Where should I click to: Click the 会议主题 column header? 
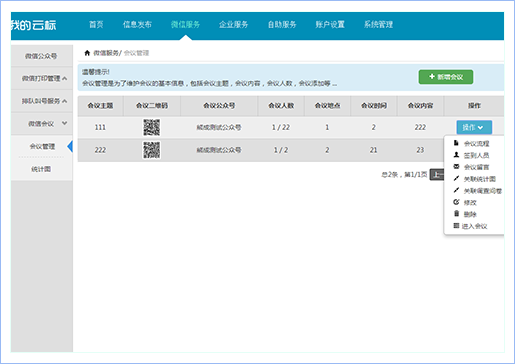(100, 106)
